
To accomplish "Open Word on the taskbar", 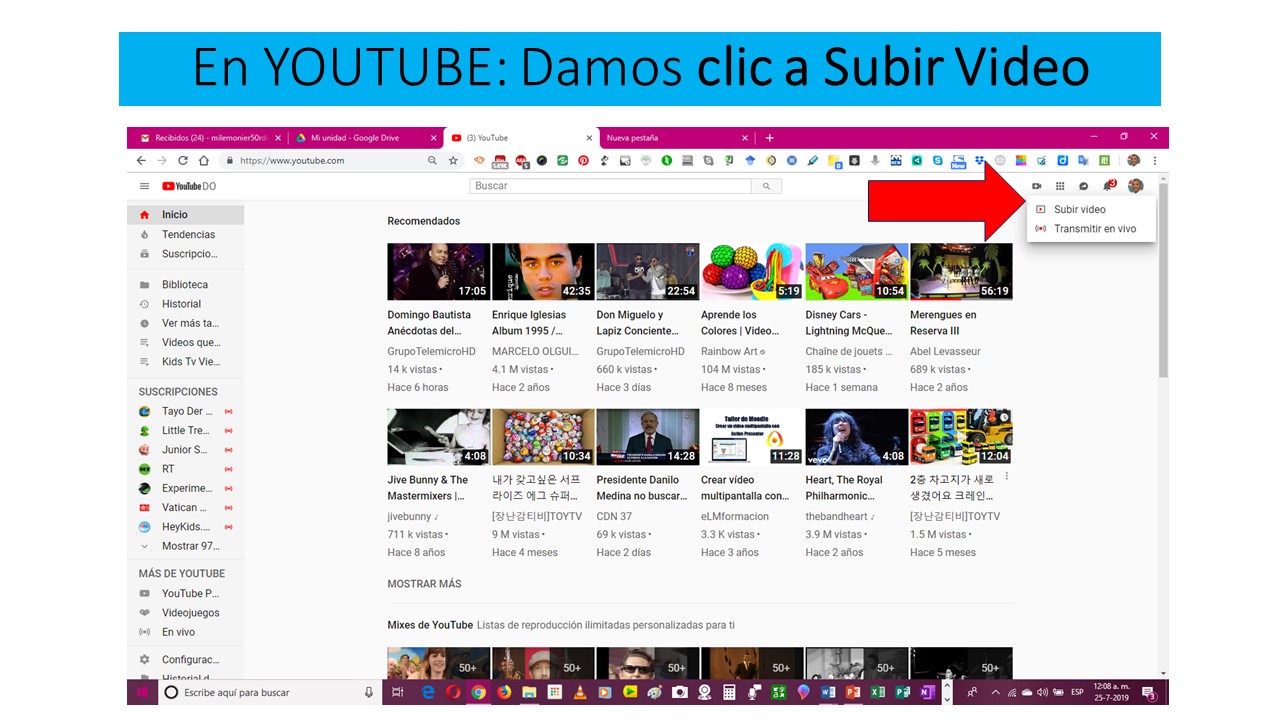I will click(828, 692).
